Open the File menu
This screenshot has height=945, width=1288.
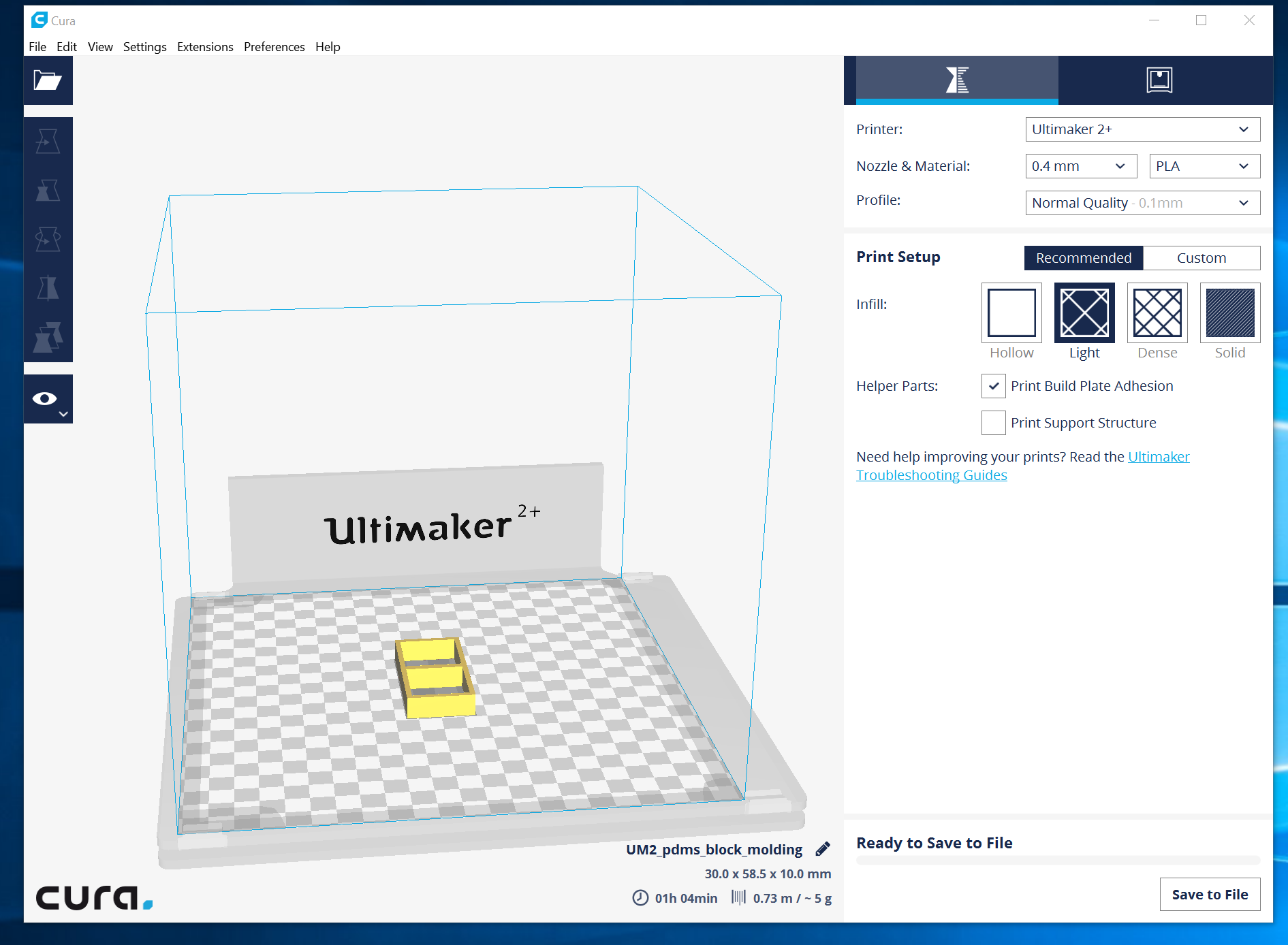pos(37,46)
